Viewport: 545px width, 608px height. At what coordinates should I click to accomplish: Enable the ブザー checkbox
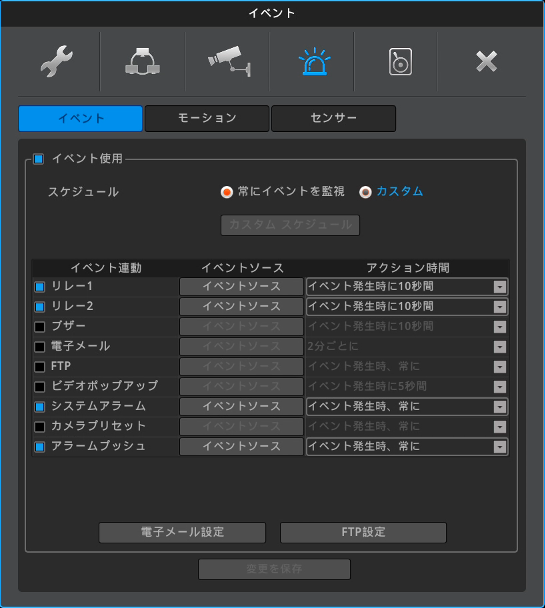click(40, 327)
